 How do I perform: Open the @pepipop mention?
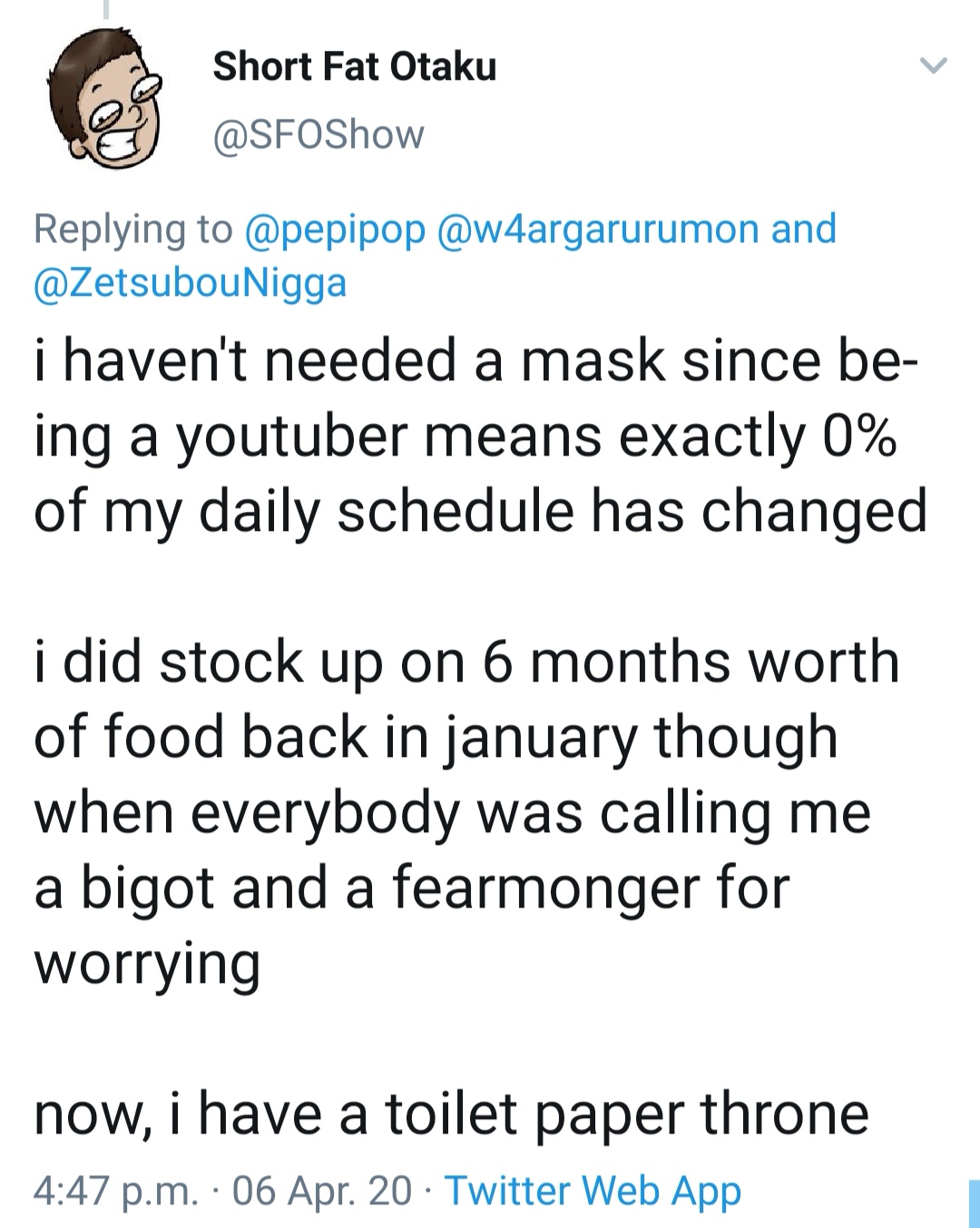pyautogui.click(x=336, y=229)
